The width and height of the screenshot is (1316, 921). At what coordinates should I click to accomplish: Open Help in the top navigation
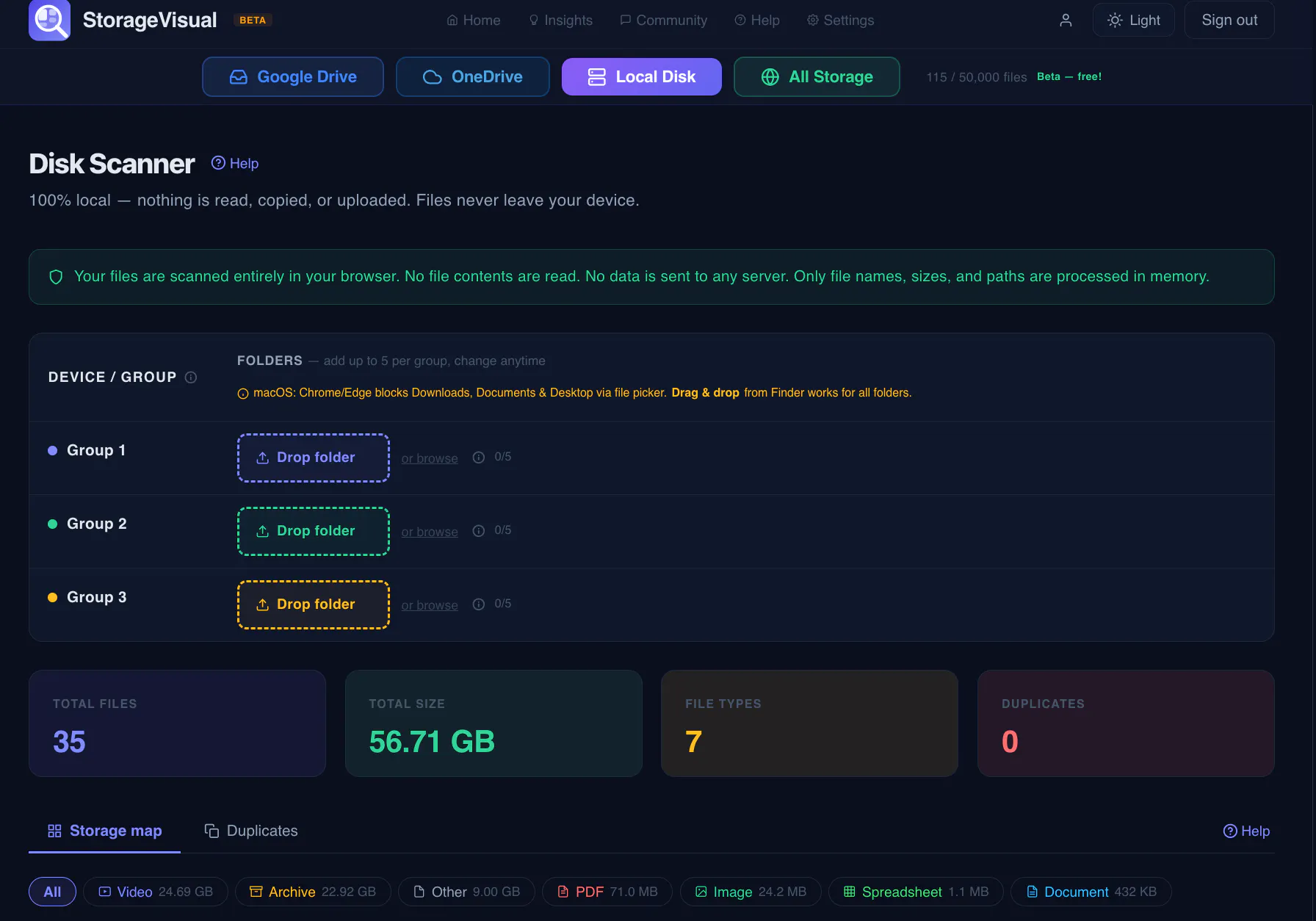[x=757, y=21]
